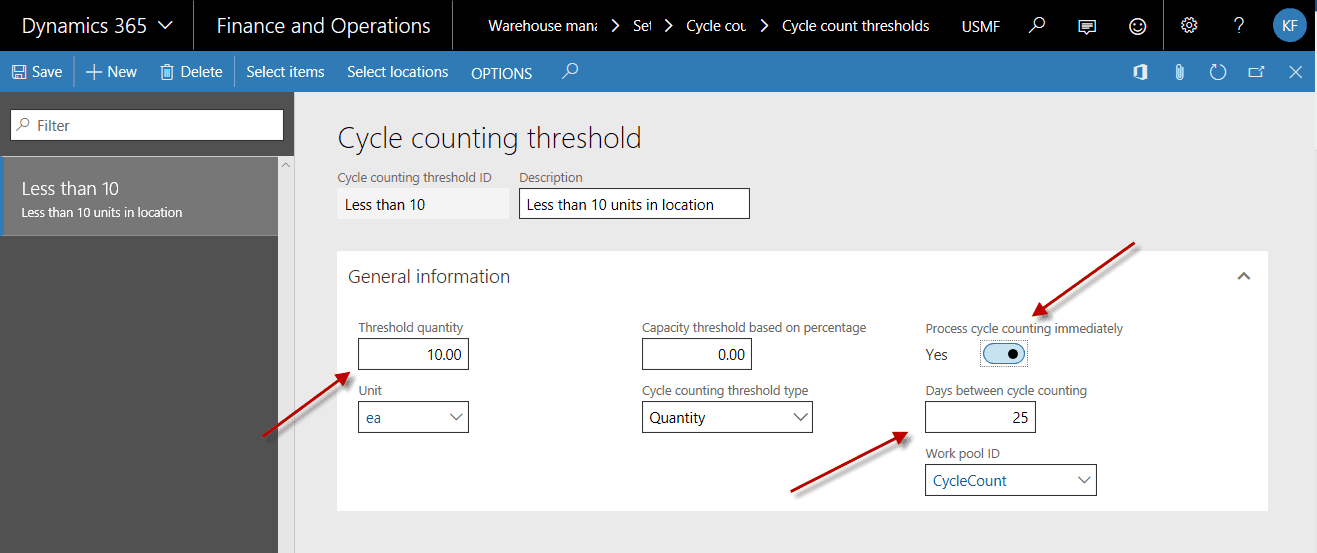Click Select items in action pane
The image size is (1317, 553).
(285, 72)
